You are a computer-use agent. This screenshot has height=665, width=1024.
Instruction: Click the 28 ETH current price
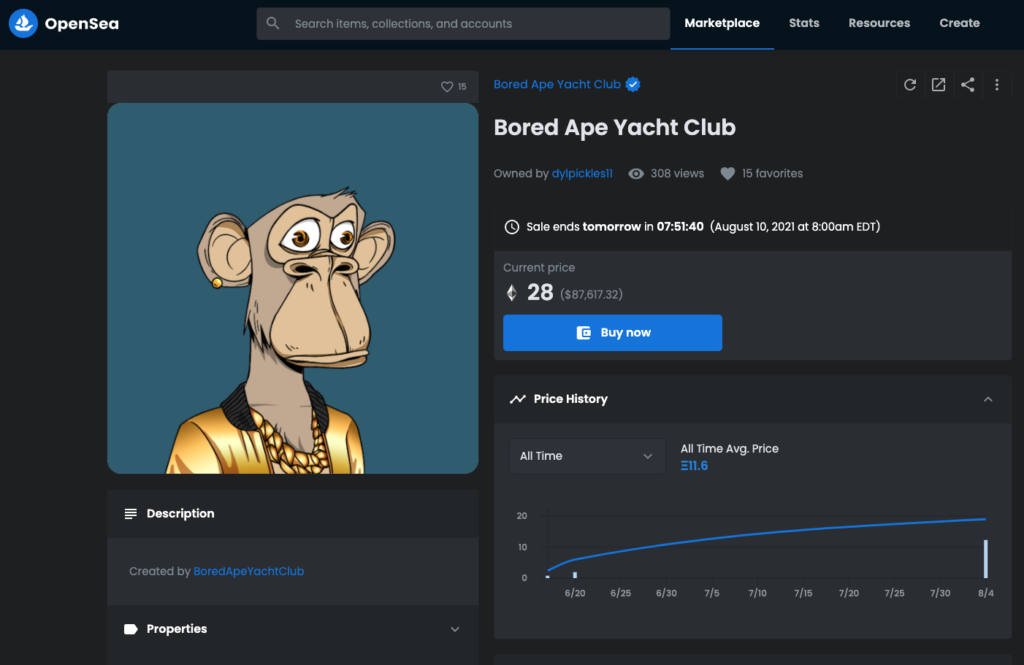coord(540,292)
